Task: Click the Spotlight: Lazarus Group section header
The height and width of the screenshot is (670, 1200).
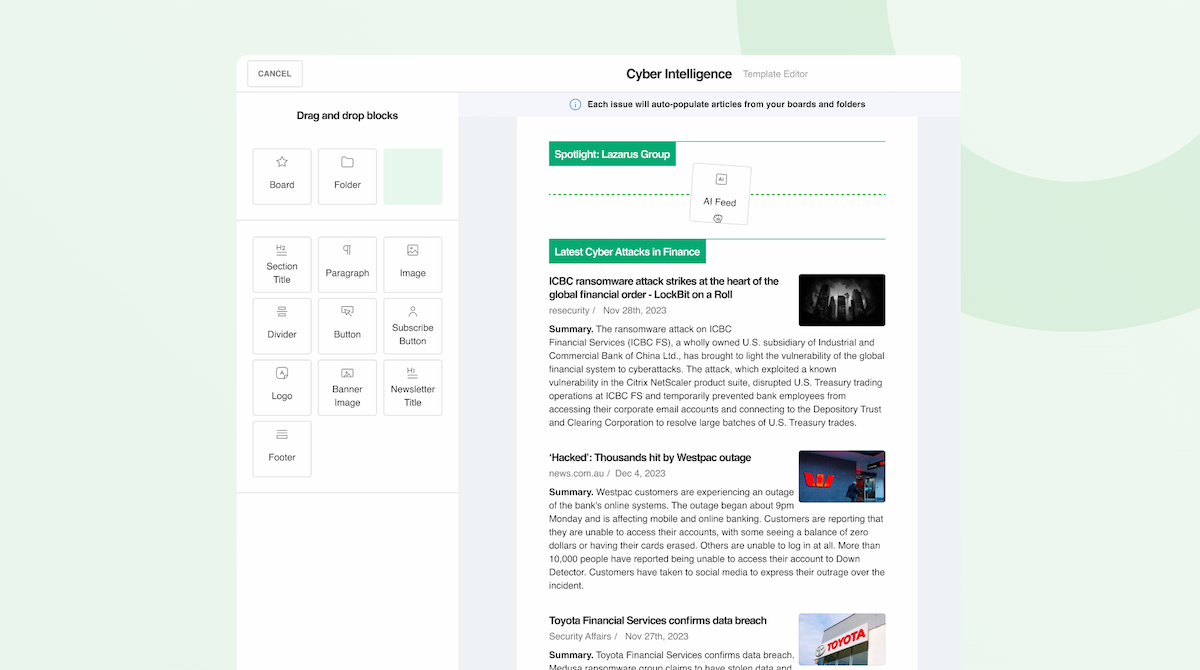Action: point(612,153)
